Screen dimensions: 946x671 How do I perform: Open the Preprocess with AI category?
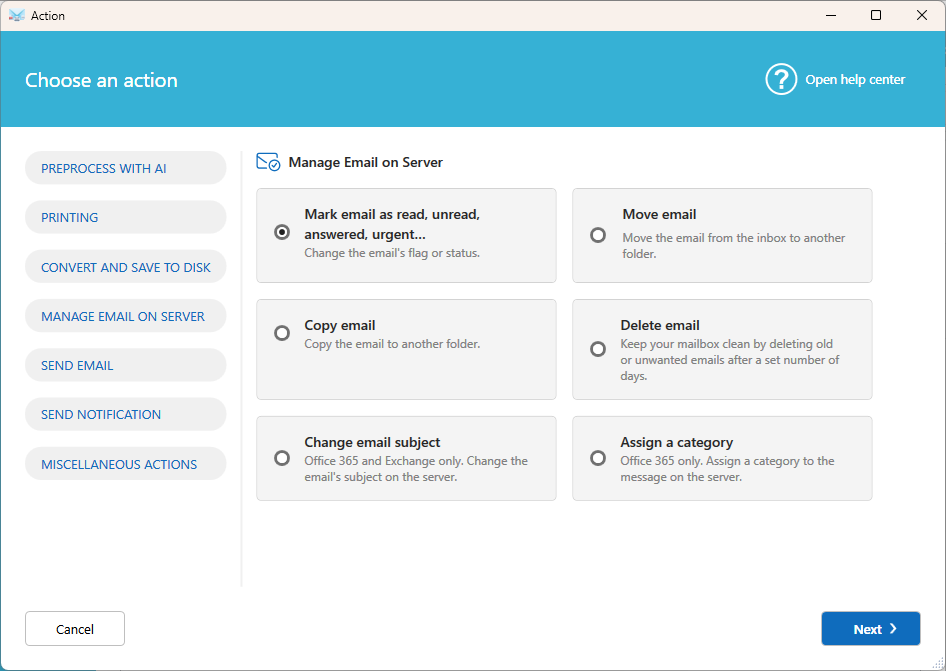click(x=125, y=168)
